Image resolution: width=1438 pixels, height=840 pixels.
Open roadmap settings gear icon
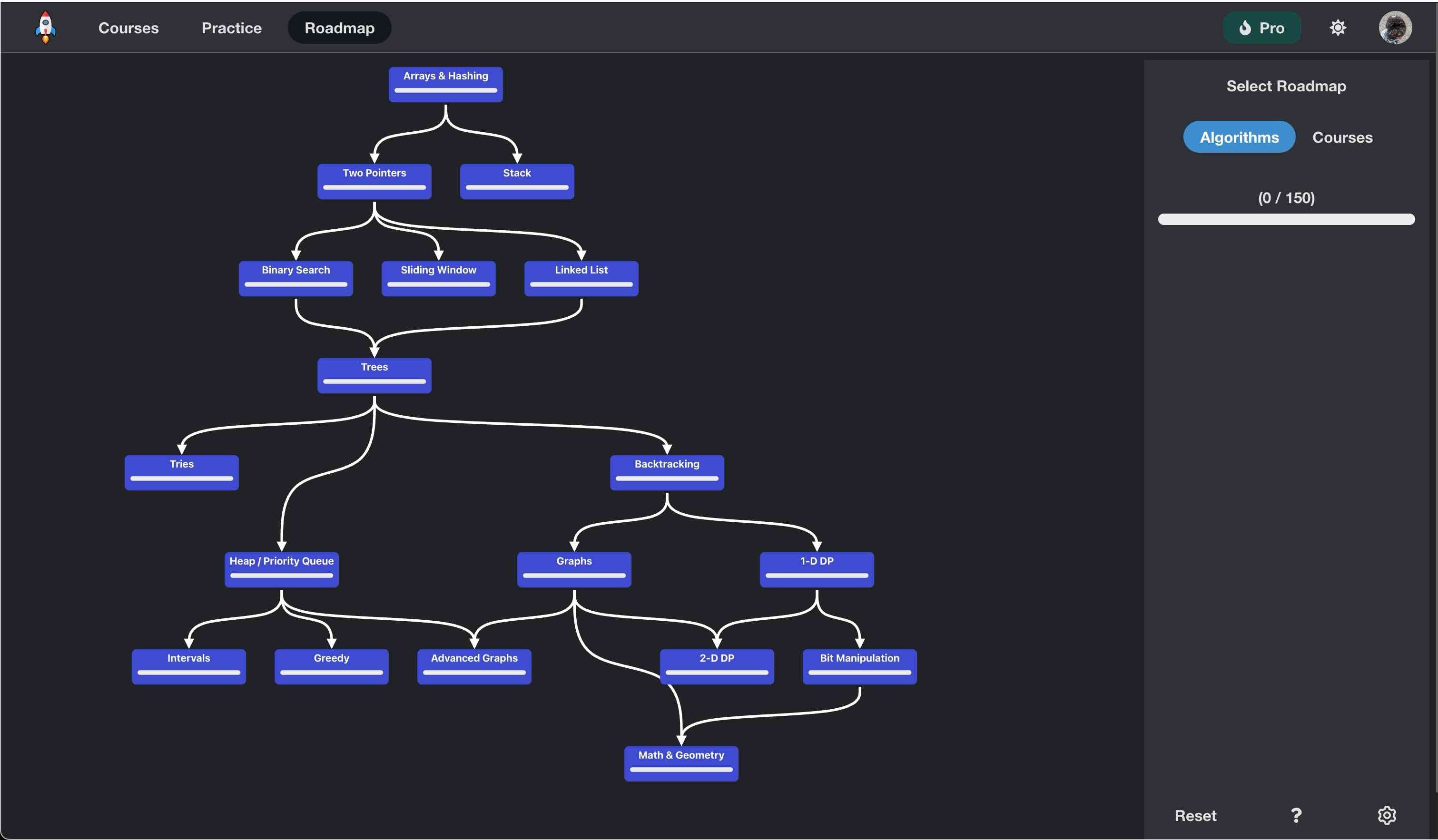[1386, 815]
